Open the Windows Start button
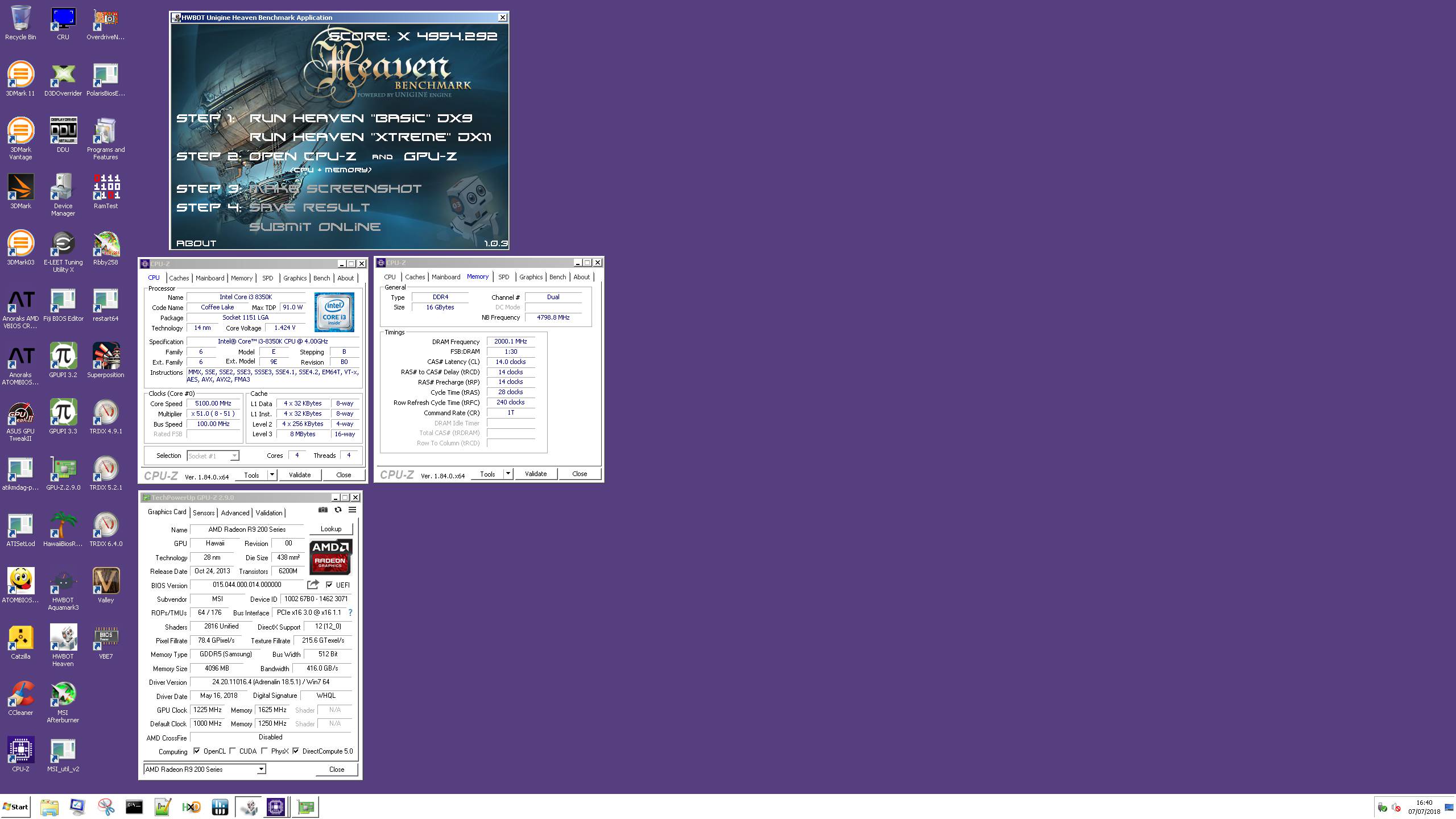The height and width of the screenshot is (819, 1456). [16, 807]
